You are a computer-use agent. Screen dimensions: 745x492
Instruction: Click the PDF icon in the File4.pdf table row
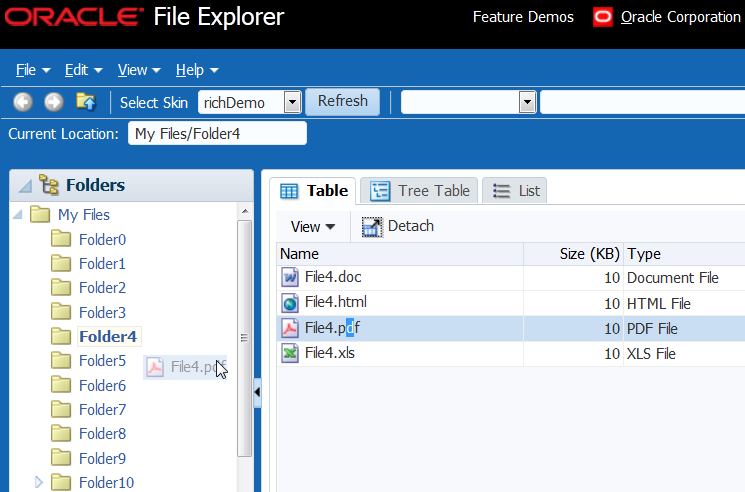[x=290, y=328]
